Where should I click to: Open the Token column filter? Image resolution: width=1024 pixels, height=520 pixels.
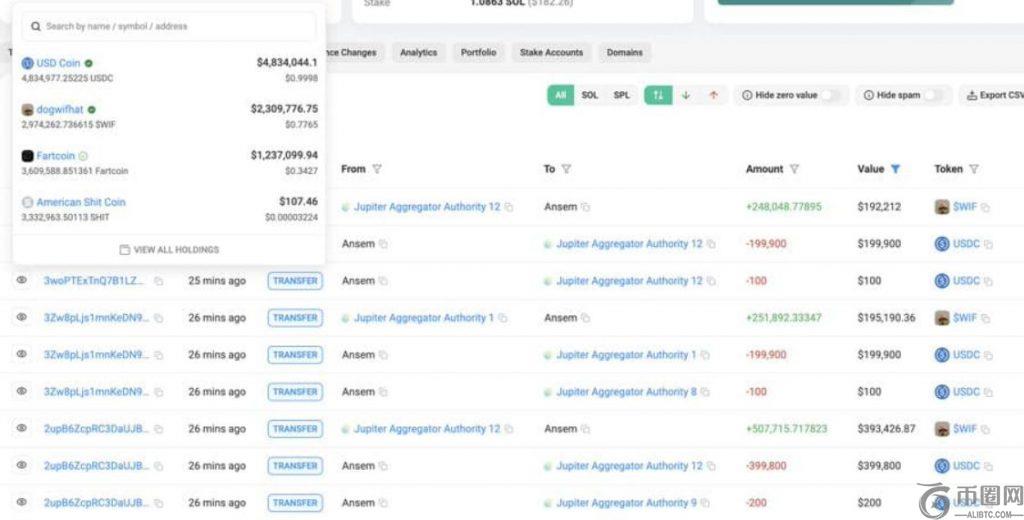coord(973,169)
